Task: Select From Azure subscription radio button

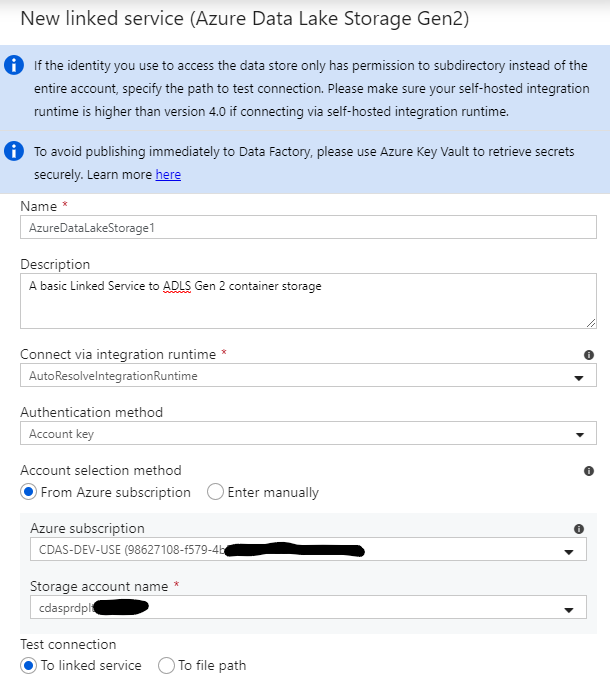Action: (x=29, y=492)
